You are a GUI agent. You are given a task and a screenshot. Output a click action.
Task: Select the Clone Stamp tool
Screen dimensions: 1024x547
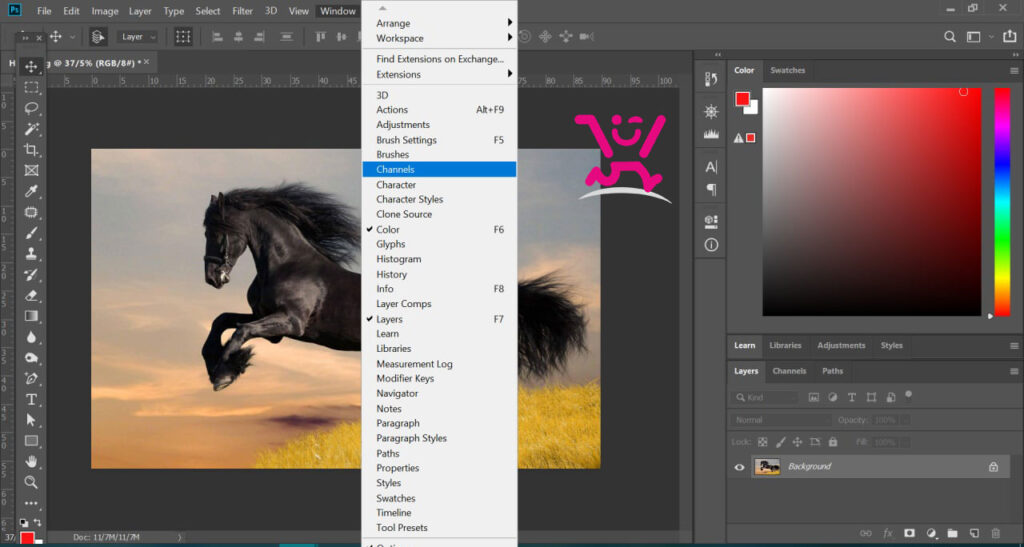coord(31,254)
